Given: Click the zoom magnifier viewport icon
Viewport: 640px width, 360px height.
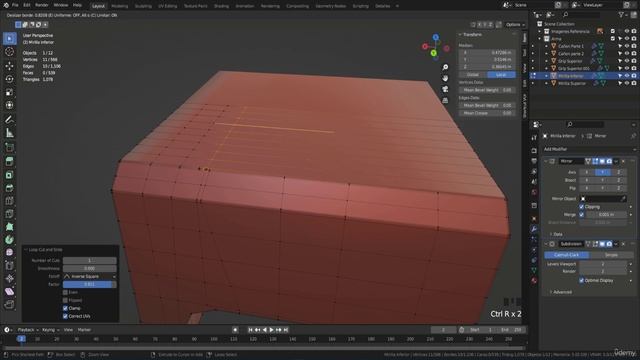Looking at the screenshot, I should [445, 67].
